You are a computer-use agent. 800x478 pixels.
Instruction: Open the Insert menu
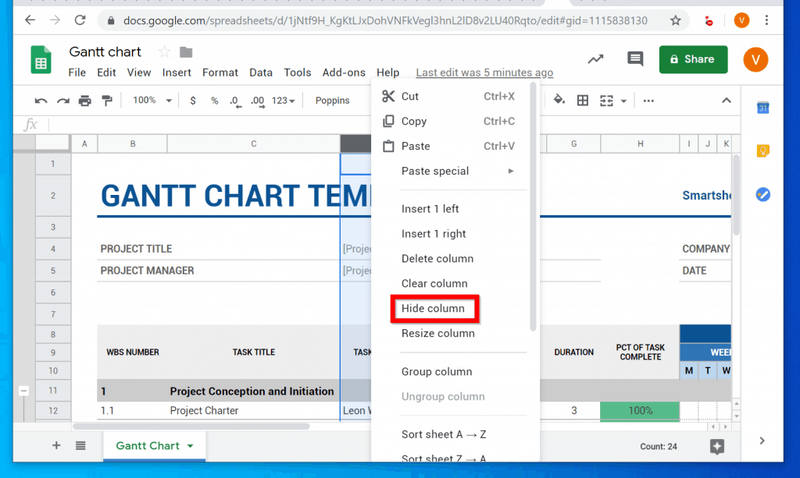click(177, 72)
